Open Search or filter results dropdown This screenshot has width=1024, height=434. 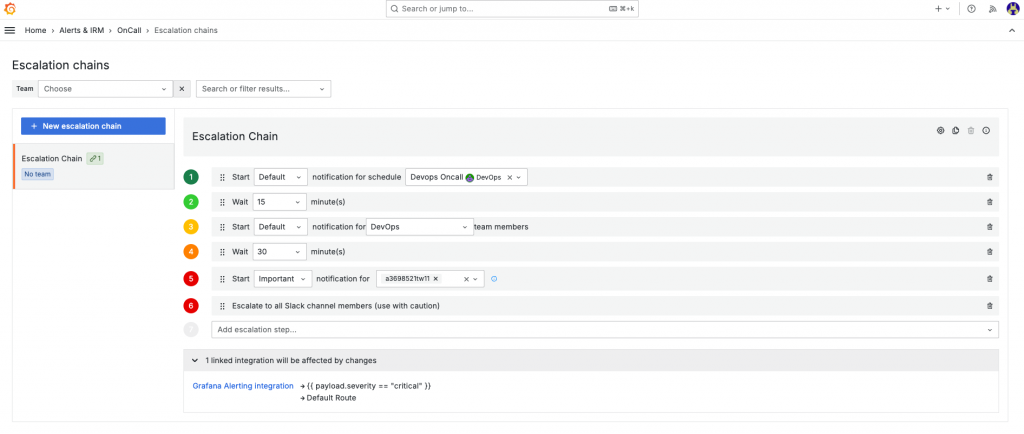click(x=263, y=89)
